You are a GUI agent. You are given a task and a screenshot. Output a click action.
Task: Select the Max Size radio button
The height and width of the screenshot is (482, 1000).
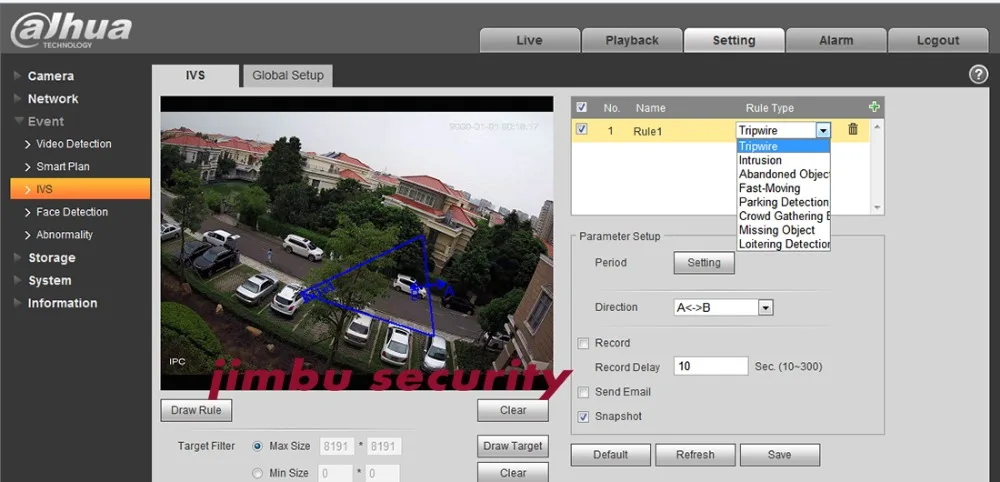pyautogui.click(x=258, y=446)
